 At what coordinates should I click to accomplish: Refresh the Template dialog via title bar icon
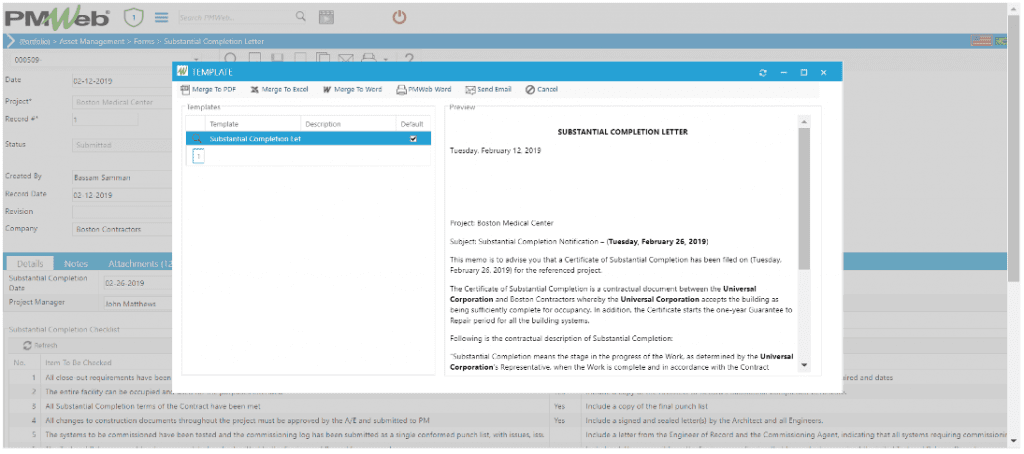[x=763, y=73]
